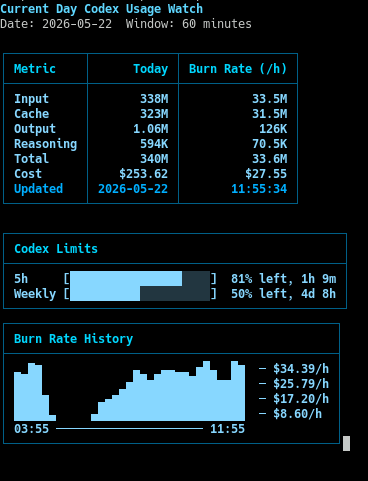Click the Updated date 2026-05-22 cell
The width and height of the screenshot is (368, 481).
(x=133, y=189)
